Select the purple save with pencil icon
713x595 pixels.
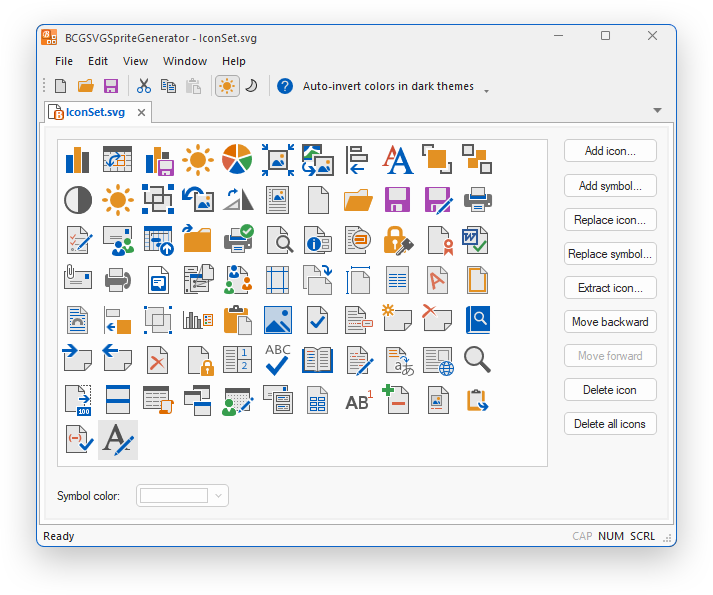[x=438, y=200]
